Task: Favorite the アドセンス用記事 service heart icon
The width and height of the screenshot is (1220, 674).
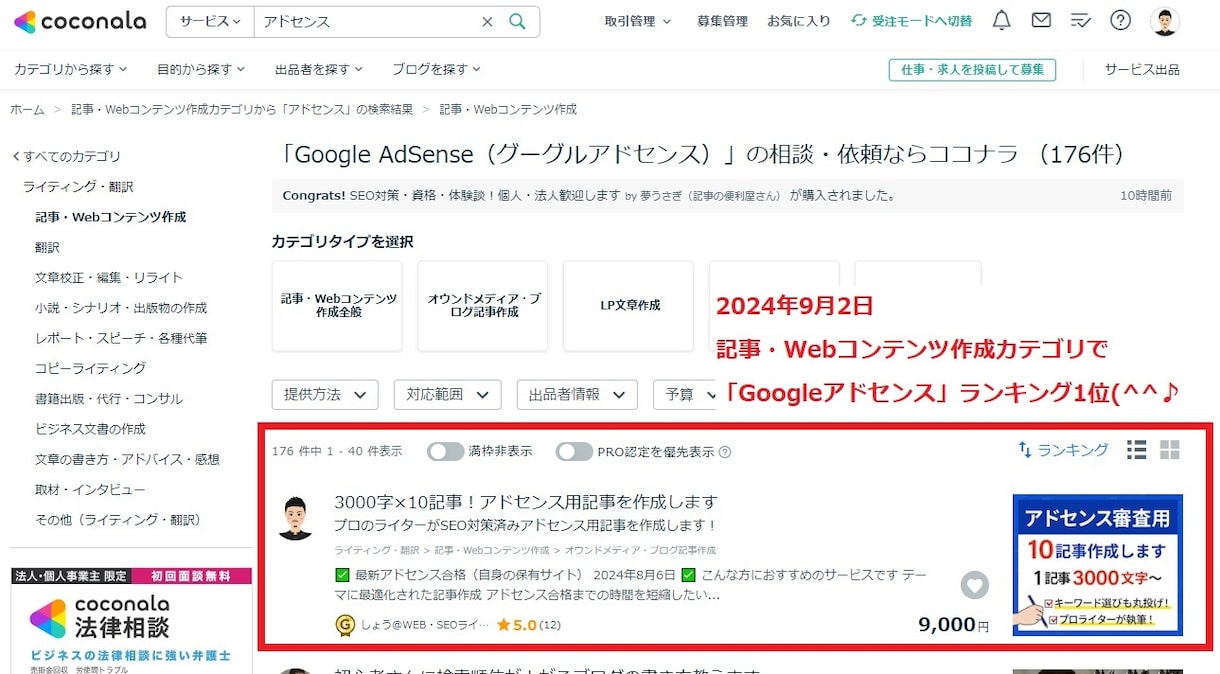Action: click(975, 585)
